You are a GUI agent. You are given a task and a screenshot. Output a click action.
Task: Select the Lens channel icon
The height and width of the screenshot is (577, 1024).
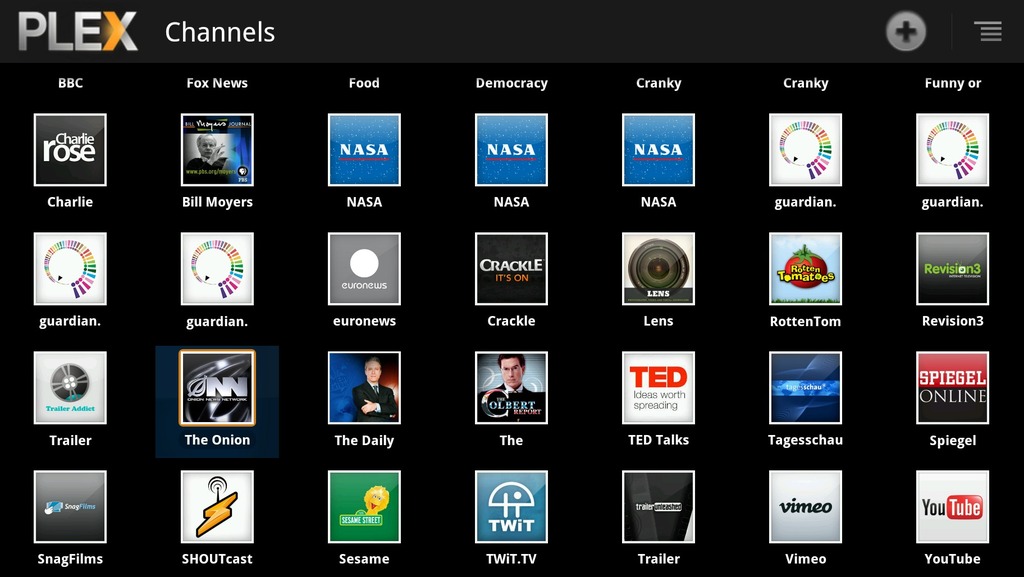coord(658,268)
